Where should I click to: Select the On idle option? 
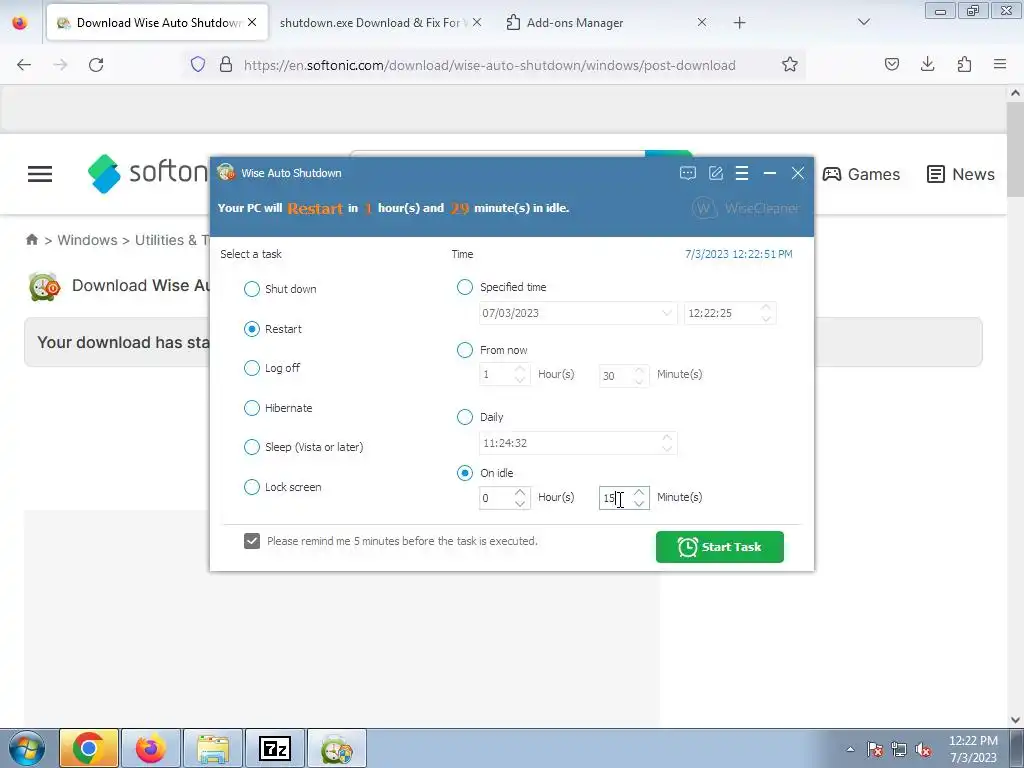pos(464,473)
